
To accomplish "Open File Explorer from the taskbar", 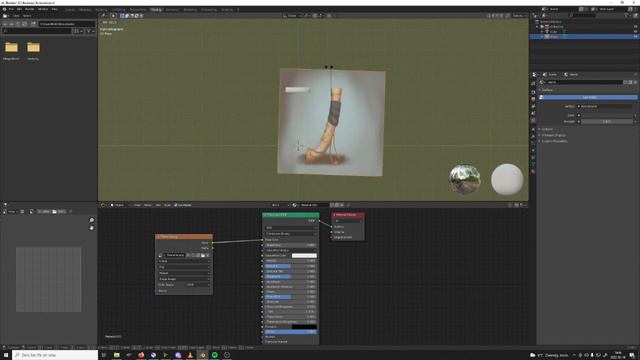I will click(117, 355).
